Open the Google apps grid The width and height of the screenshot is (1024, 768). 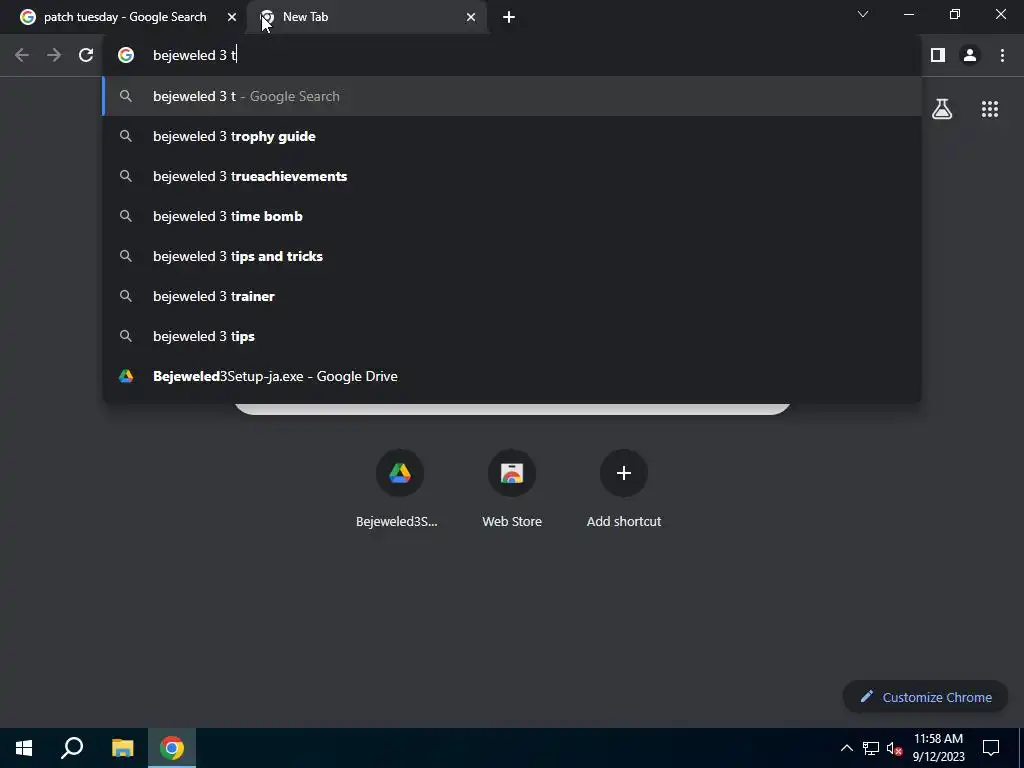point(990,109)
